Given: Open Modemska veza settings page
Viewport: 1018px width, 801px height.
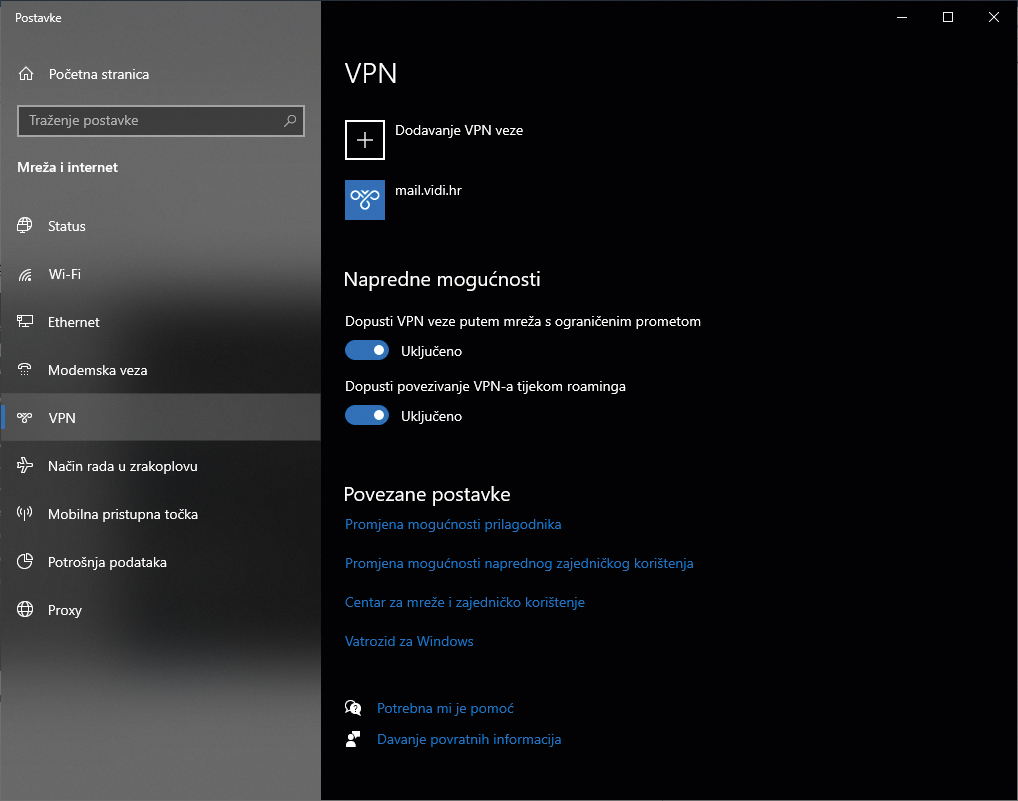Looking at the screenshot, I should coord(97,370).
